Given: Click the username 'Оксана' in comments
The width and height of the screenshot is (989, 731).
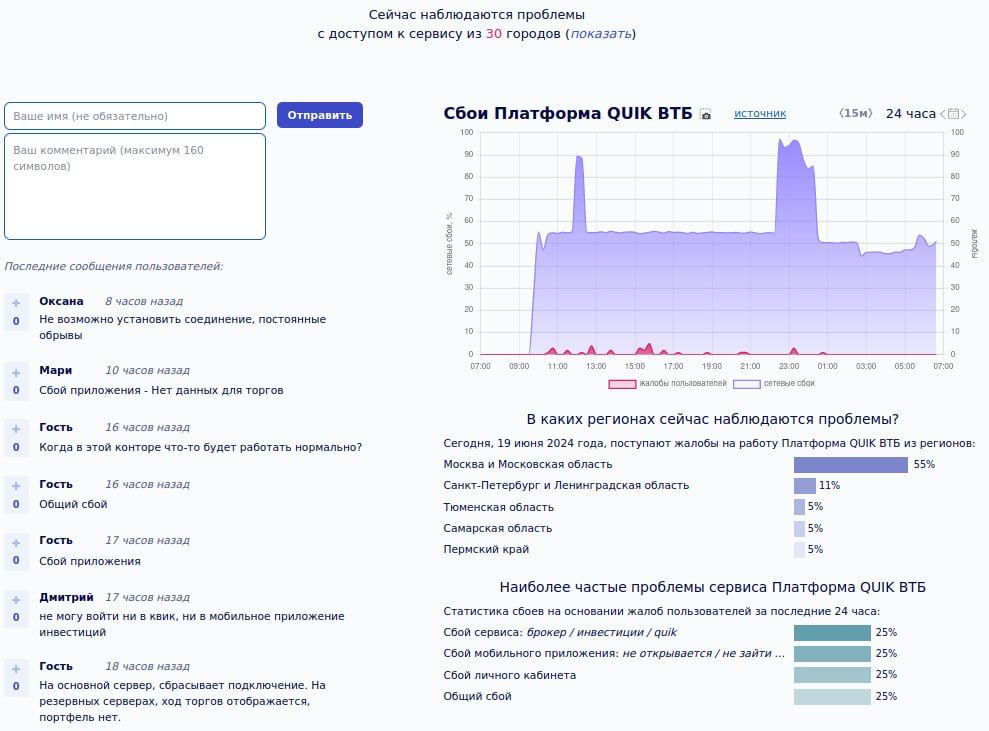Looking at the screenshot, I should tap(61, 301).
